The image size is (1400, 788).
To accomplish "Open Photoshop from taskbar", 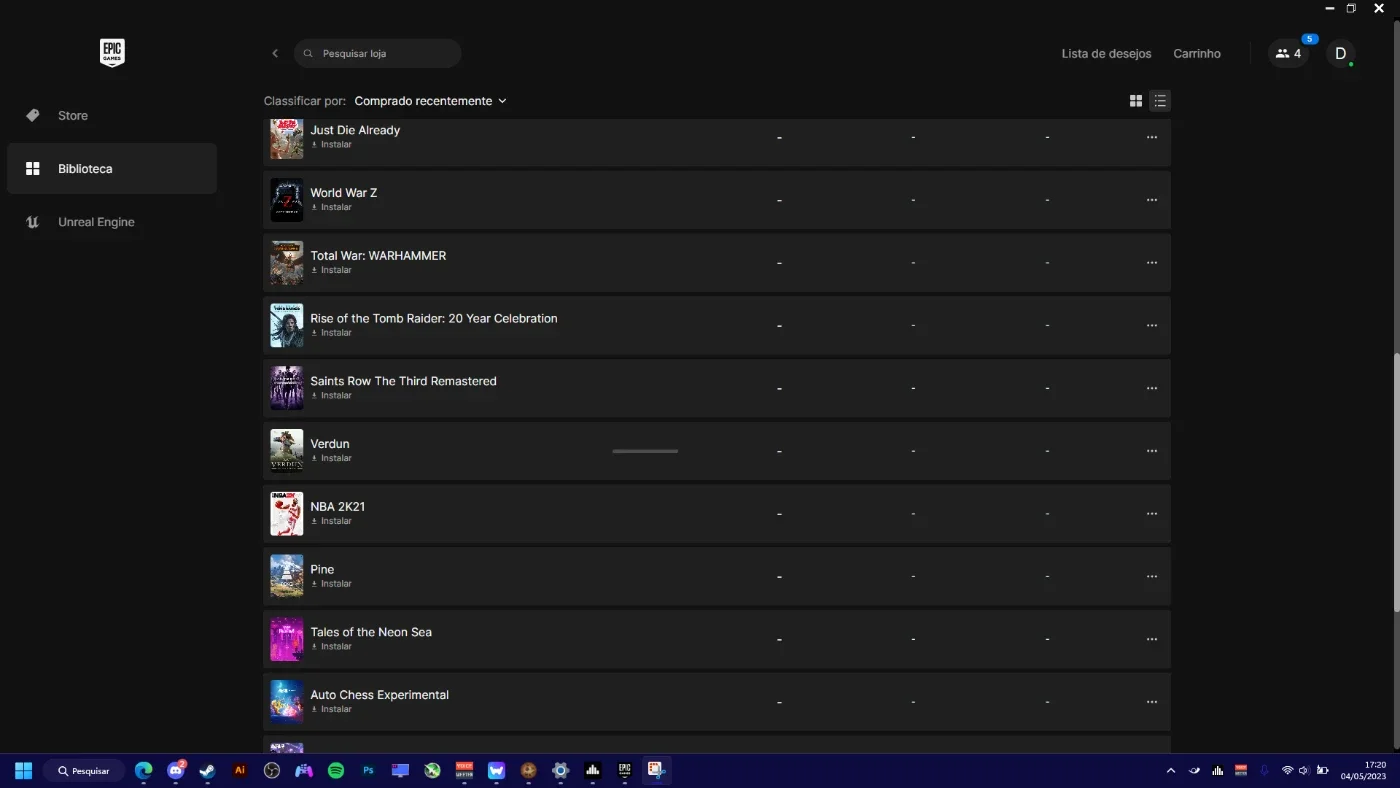I will pyautogui.click(x=368, y=771).
